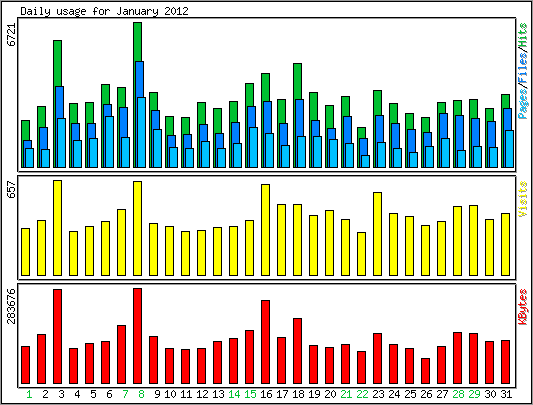Click the yellow visits bar for day 1

[25, 252]
